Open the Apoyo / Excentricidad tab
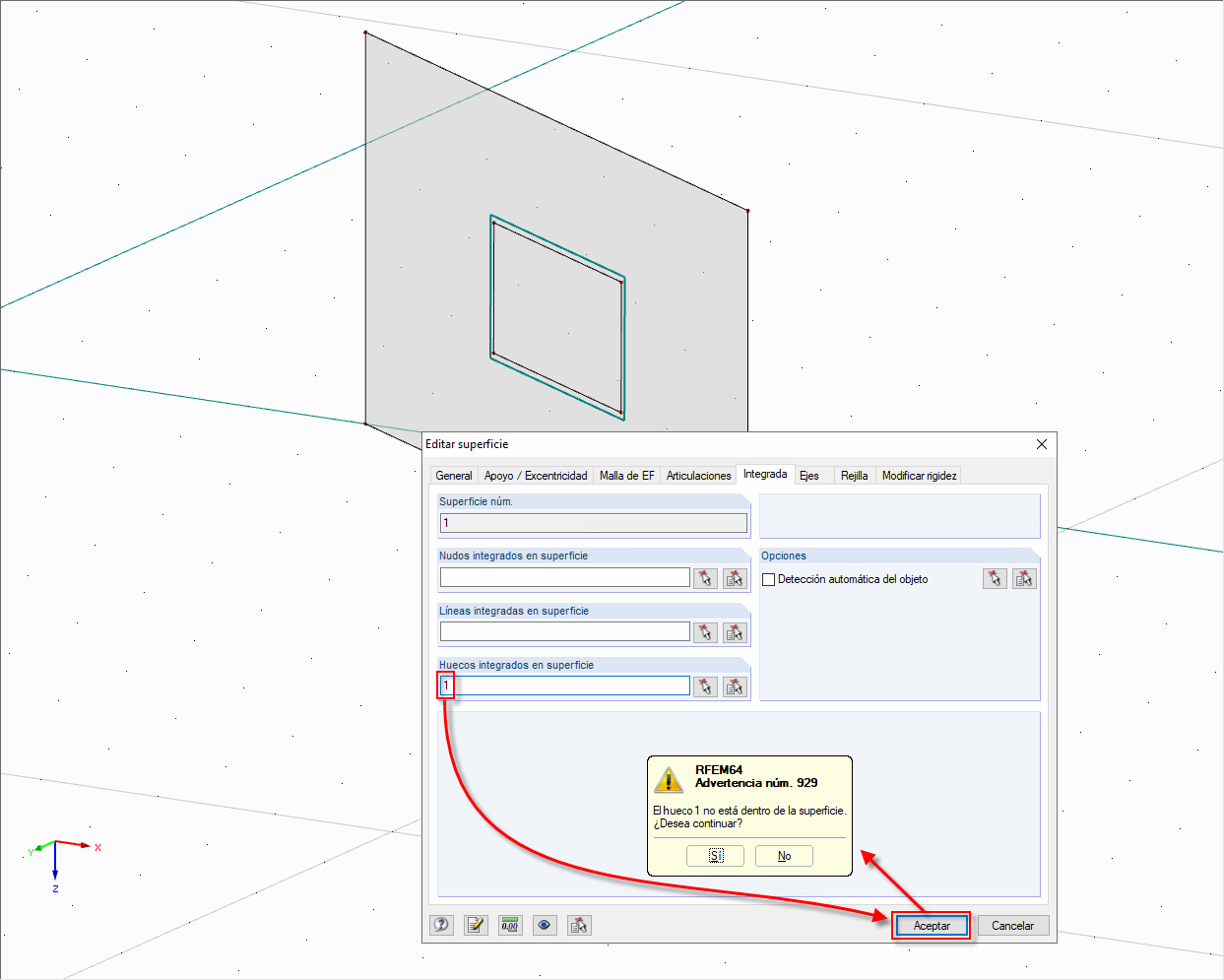 536,476
